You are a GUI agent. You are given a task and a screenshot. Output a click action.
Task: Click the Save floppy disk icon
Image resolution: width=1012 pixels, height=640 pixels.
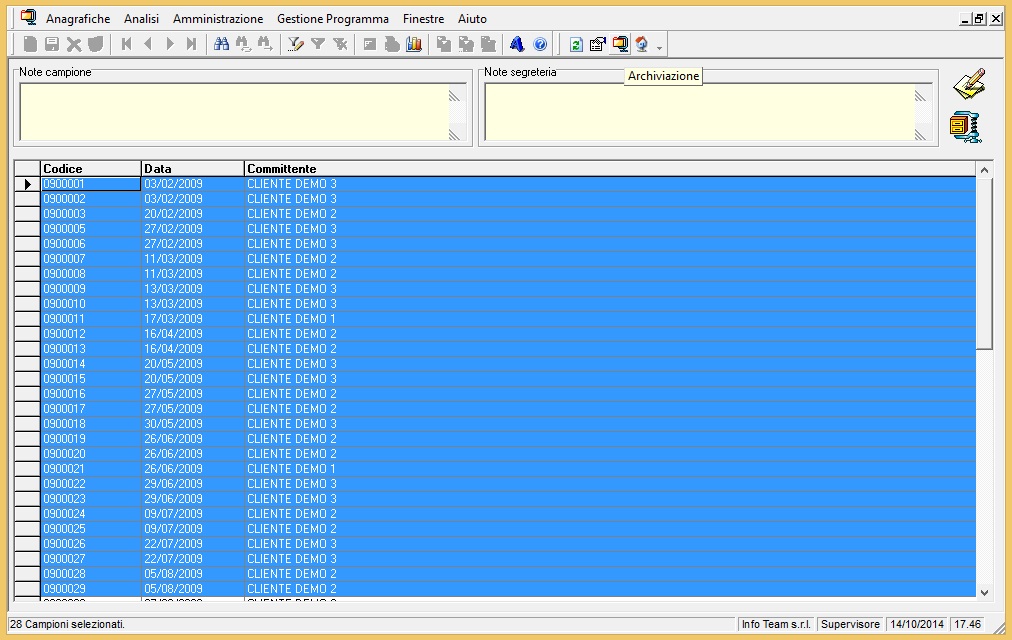tap(52, 44)
